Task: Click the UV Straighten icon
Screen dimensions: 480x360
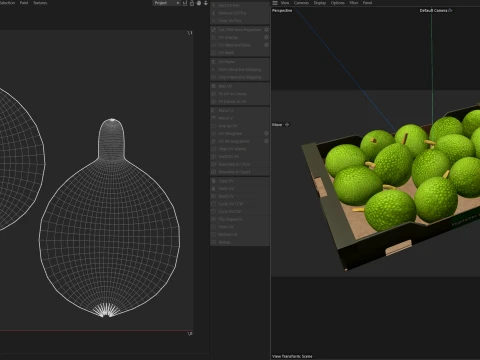Action: click(x=214, y=133)
